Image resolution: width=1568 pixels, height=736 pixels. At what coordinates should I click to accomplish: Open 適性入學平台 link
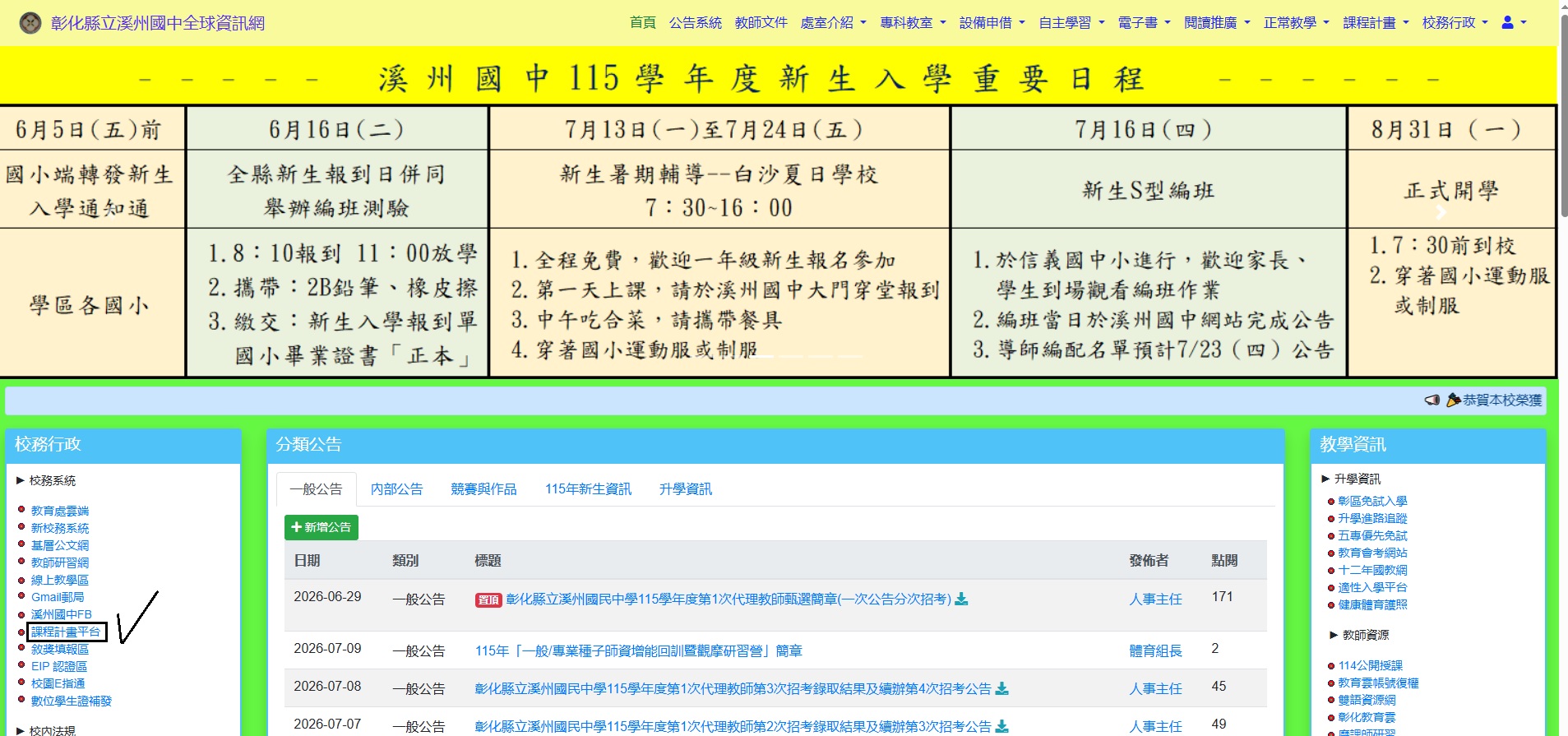(1372, 588)
